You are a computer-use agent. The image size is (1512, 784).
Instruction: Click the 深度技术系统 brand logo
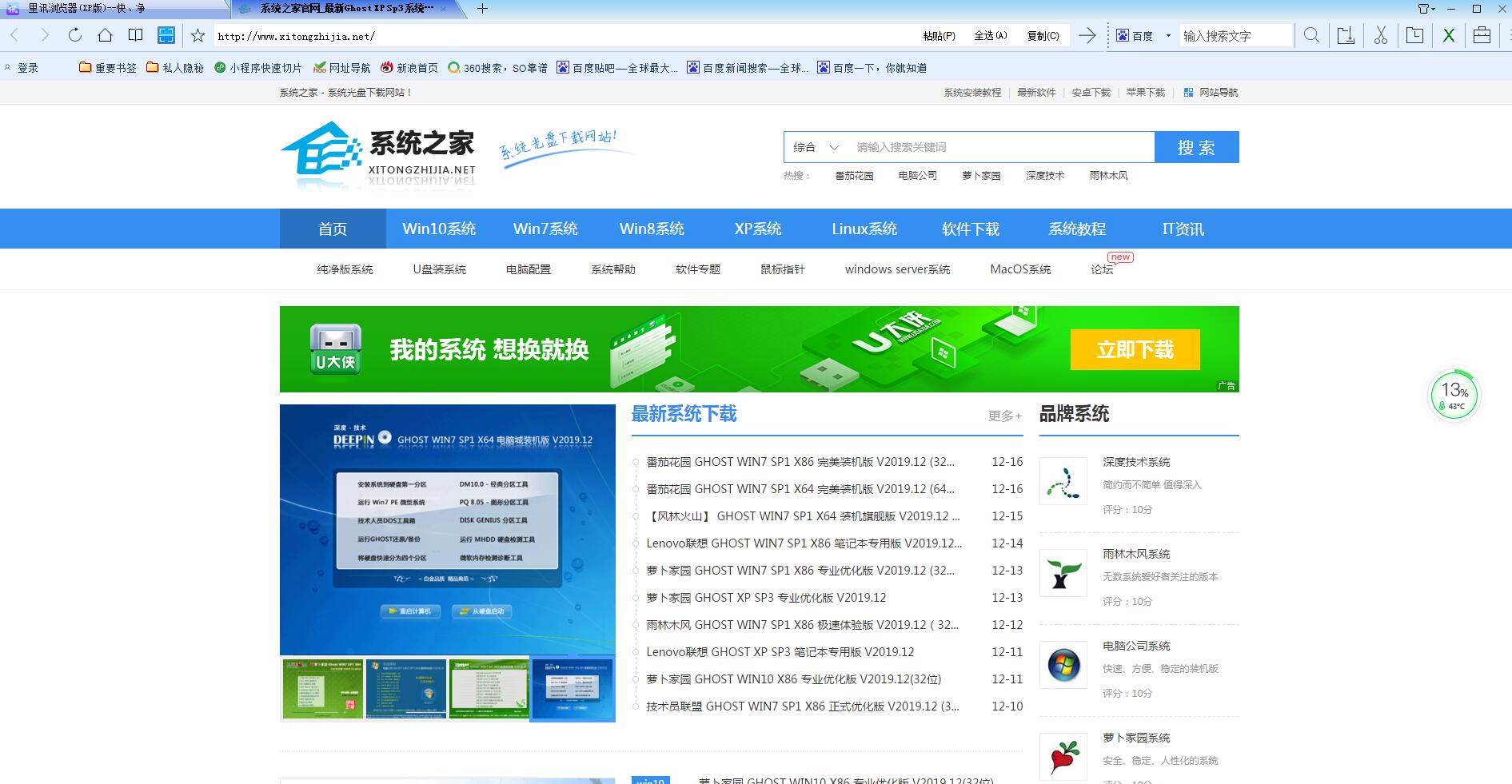(x=1063, y=481)
